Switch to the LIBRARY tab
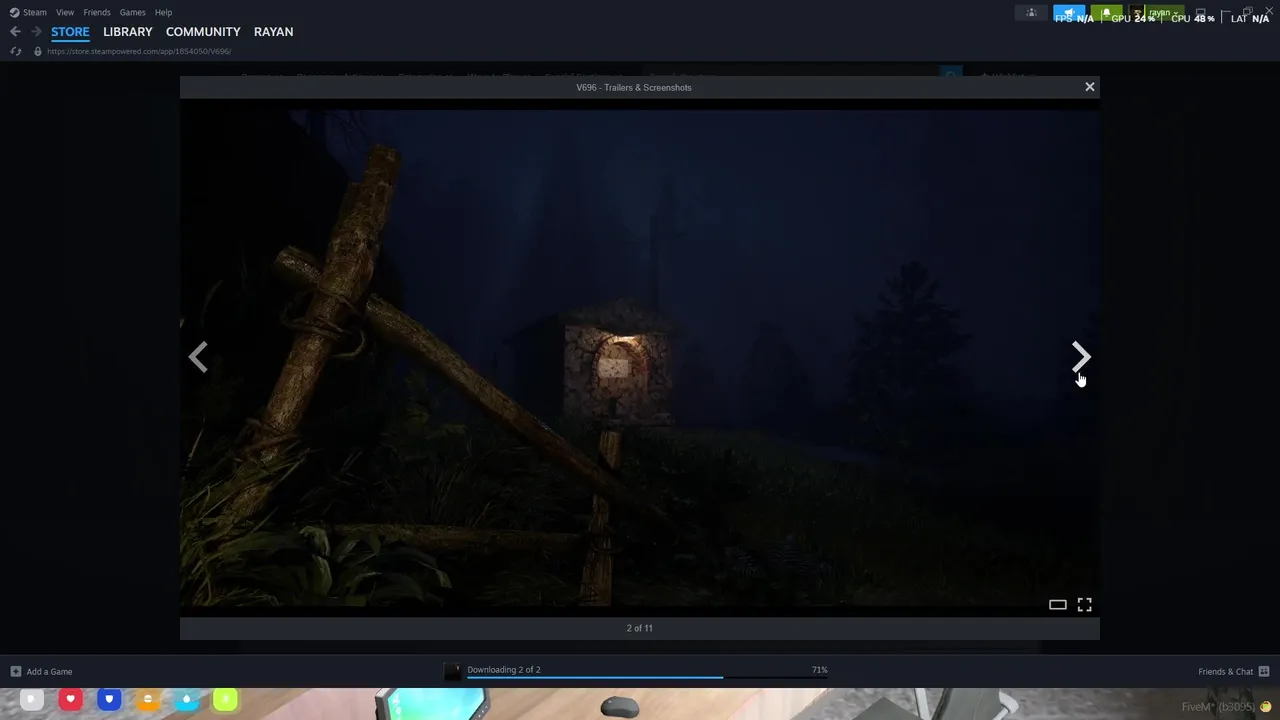1280x720 pixels. point(128,32)
